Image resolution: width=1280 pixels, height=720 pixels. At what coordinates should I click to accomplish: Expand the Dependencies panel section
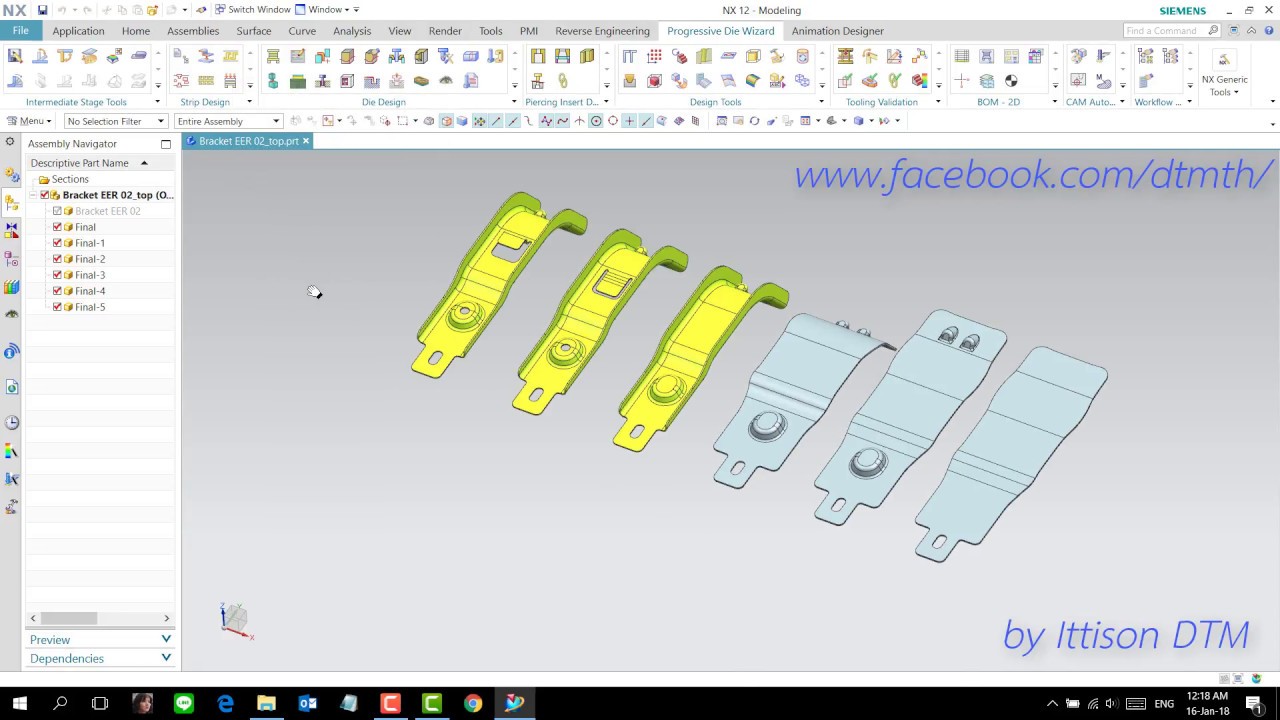click(x=100, y=658)
